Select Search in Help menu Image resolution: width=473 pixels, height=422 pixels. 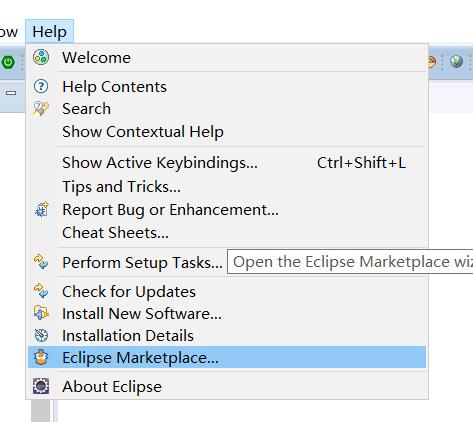(x=227, y=109)
